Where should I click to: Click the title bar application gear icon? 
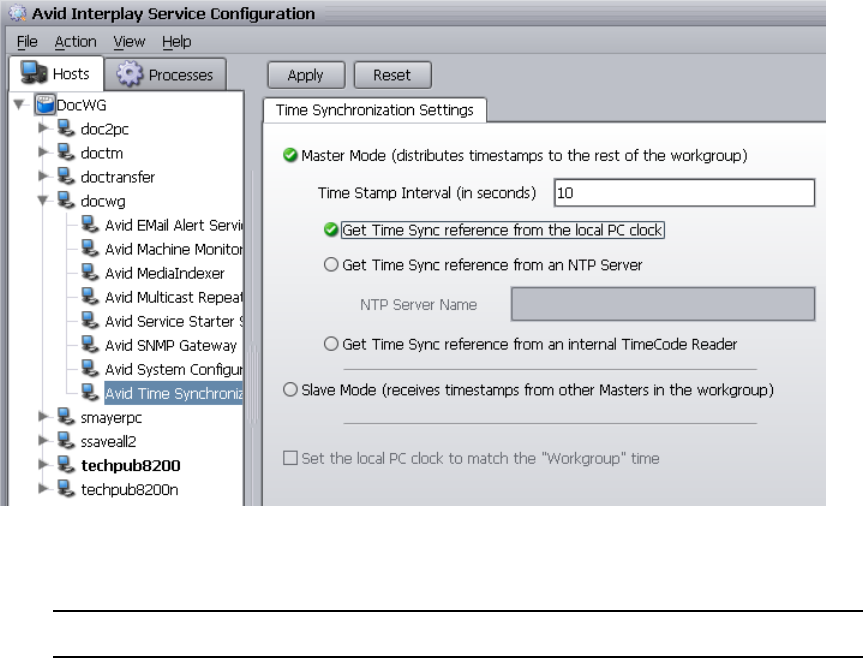(18, 13)
